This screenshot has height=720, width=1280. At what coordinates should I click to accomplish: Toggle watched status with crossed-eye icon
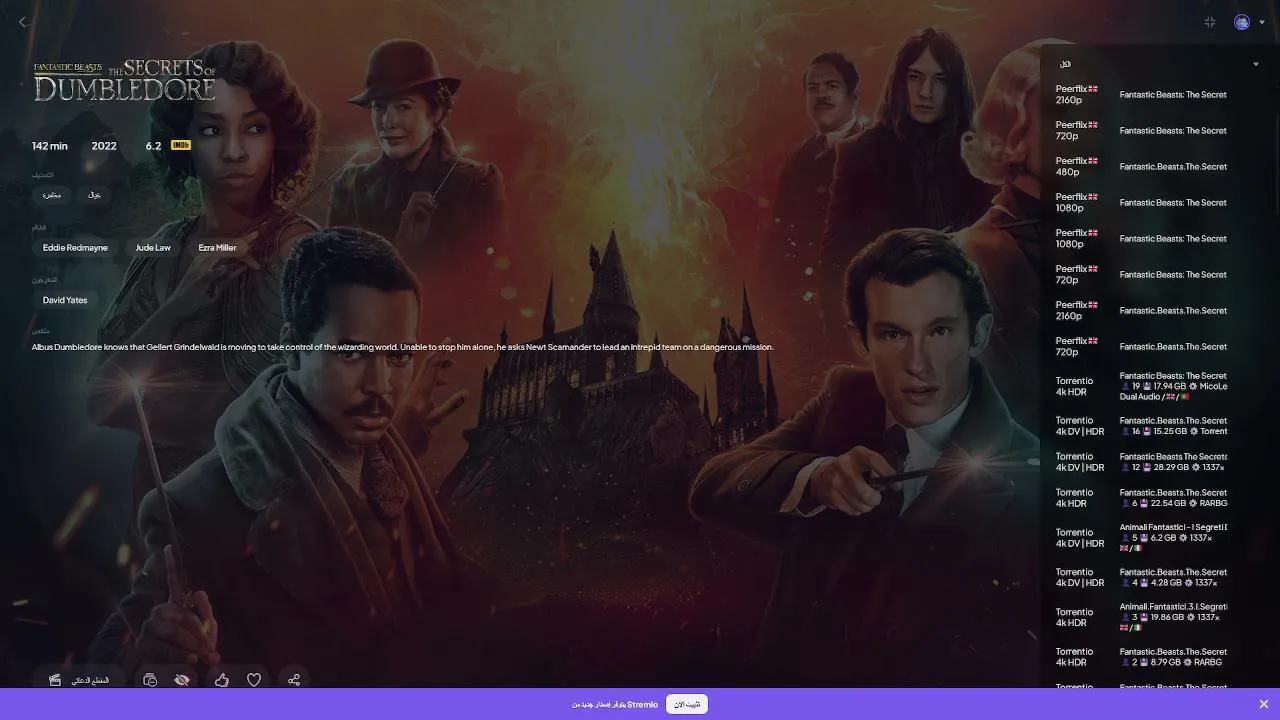(182, 680)
